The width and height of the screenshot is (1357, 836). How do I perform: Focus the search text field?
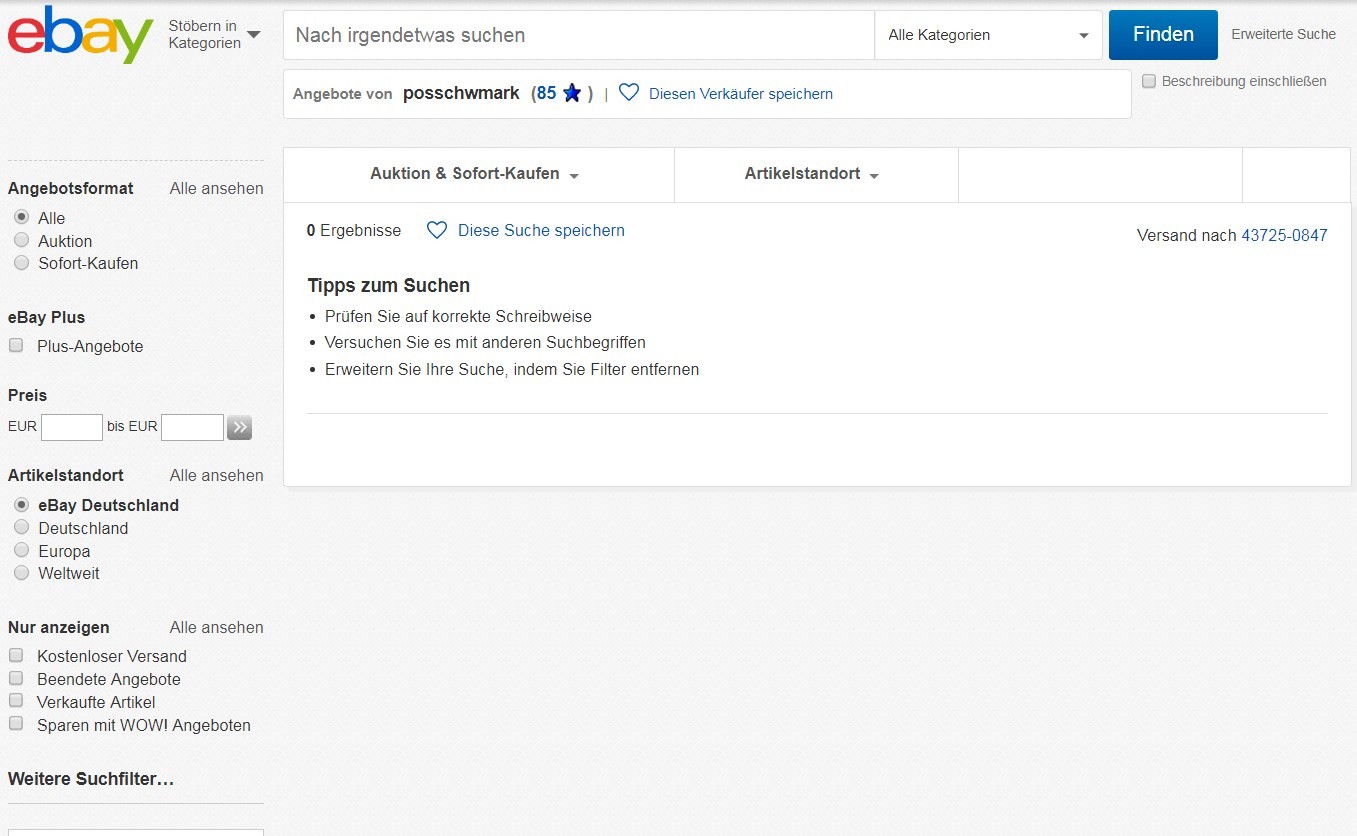[580, 35]
